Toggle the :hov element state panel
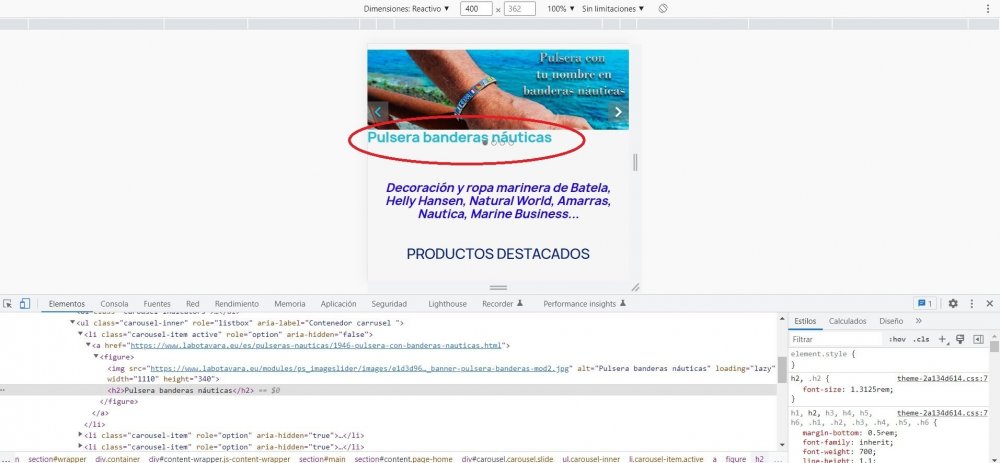Screen dimensions: 1000x463 [x=897, y=339]
